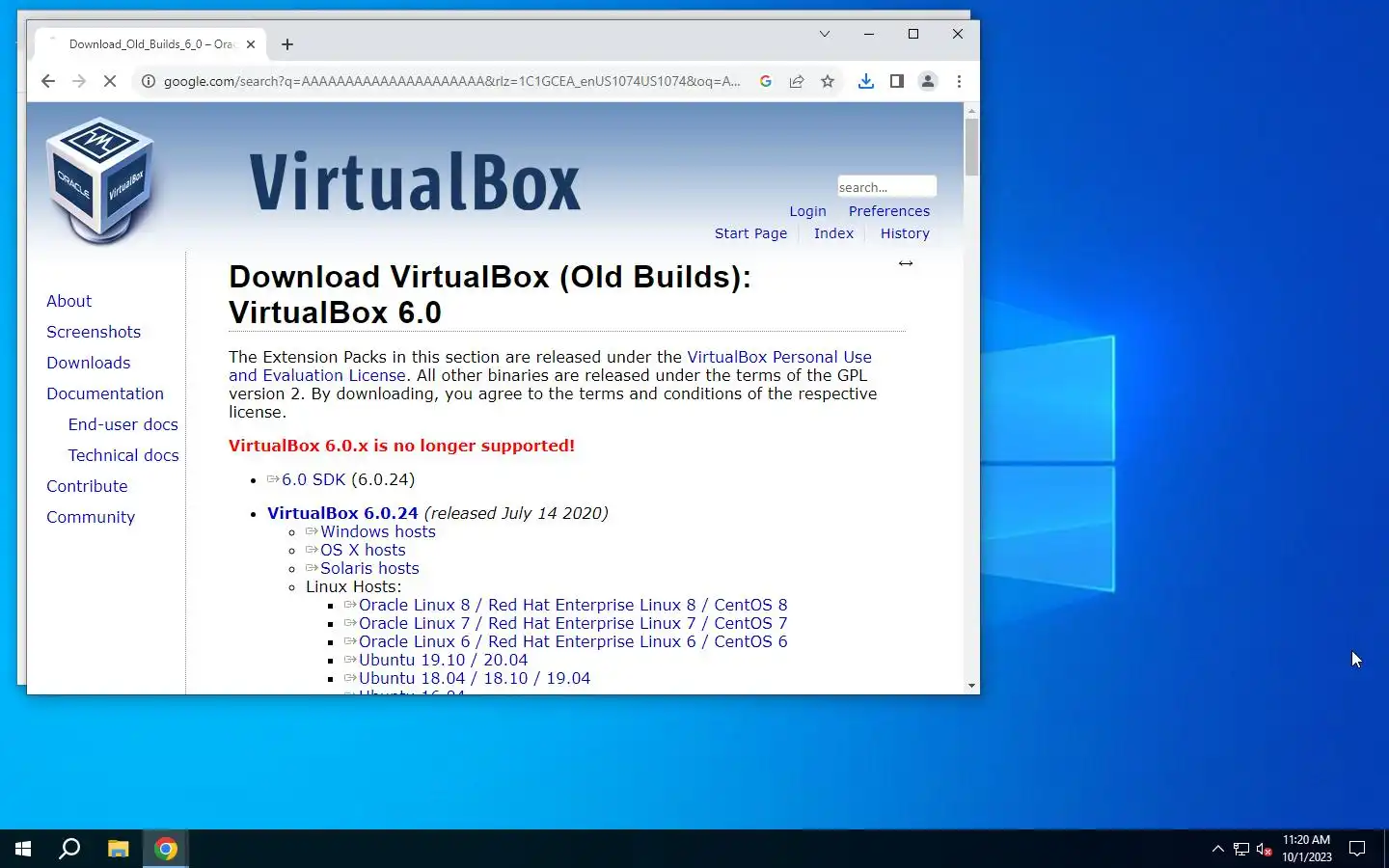Share this page icon in address bar
The image size is (1389, 868).
(x=797, y=81)
